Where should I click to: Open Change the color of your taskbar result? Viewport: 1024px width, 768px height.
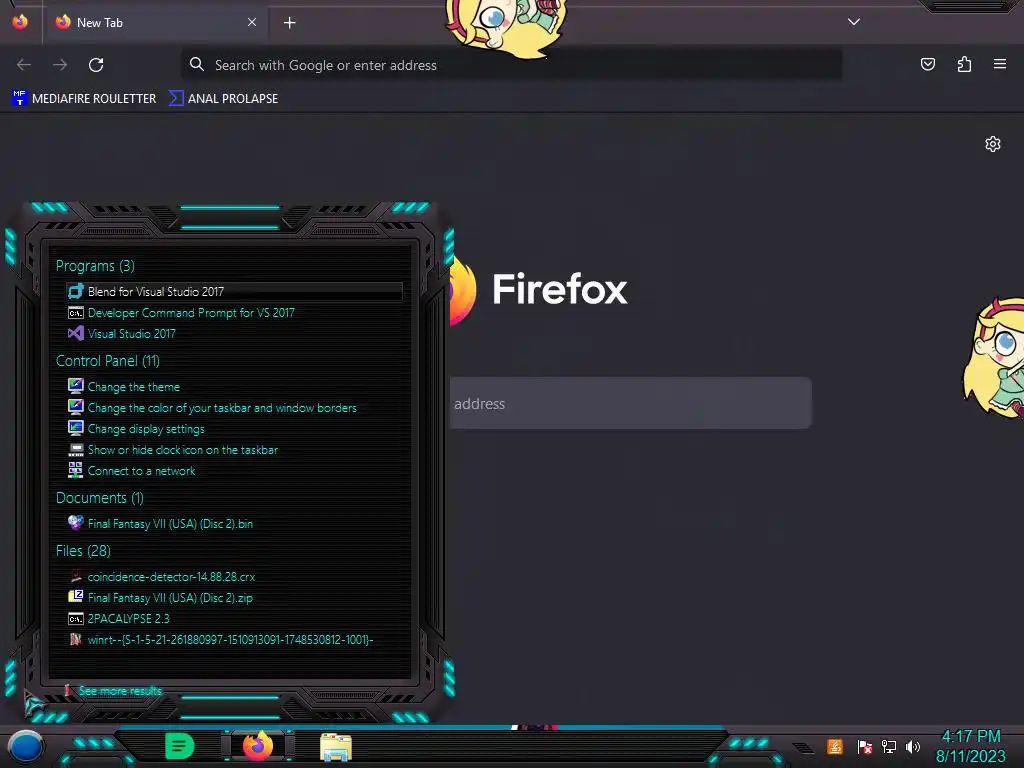pos(222,408)
